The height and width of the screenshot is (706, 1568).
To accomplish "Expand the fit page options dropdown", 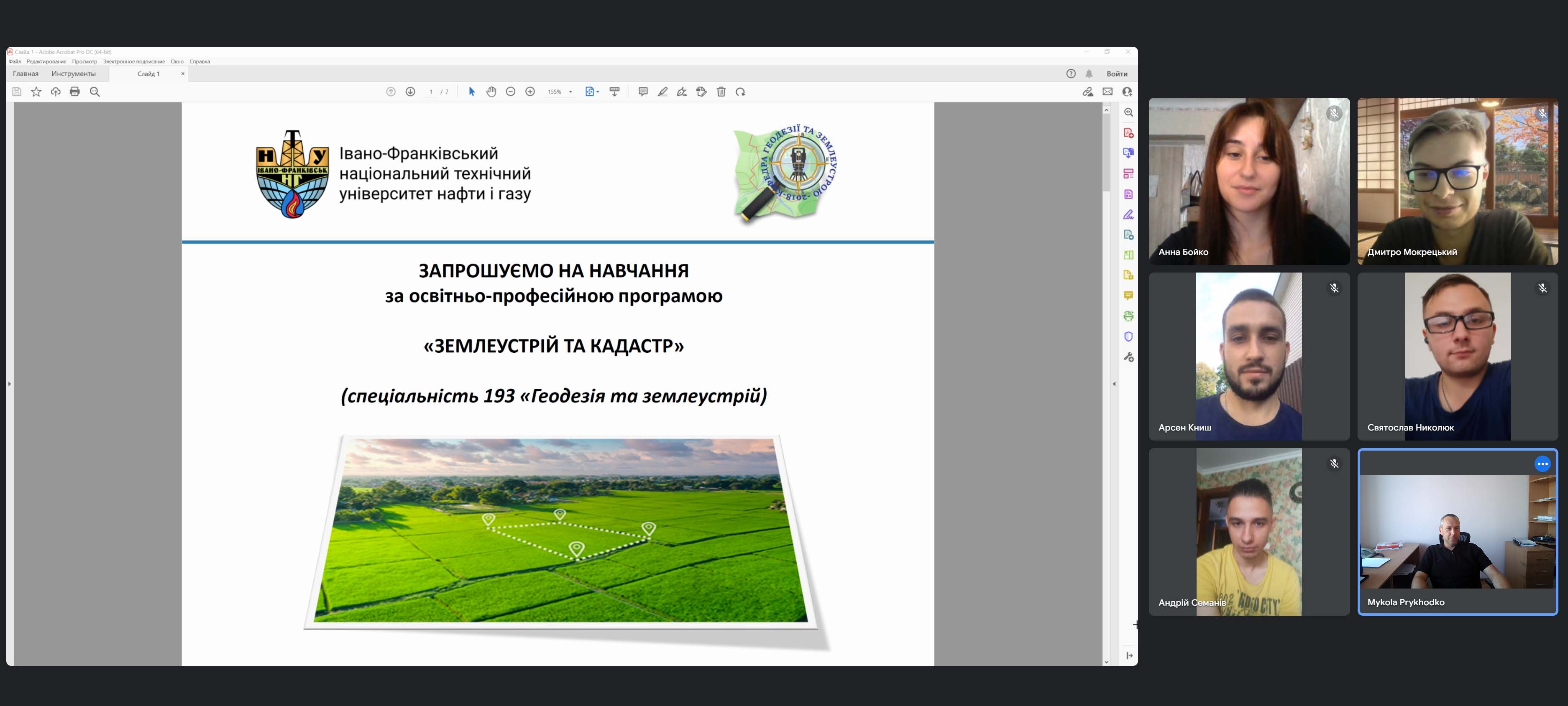I will pos(598,92).
